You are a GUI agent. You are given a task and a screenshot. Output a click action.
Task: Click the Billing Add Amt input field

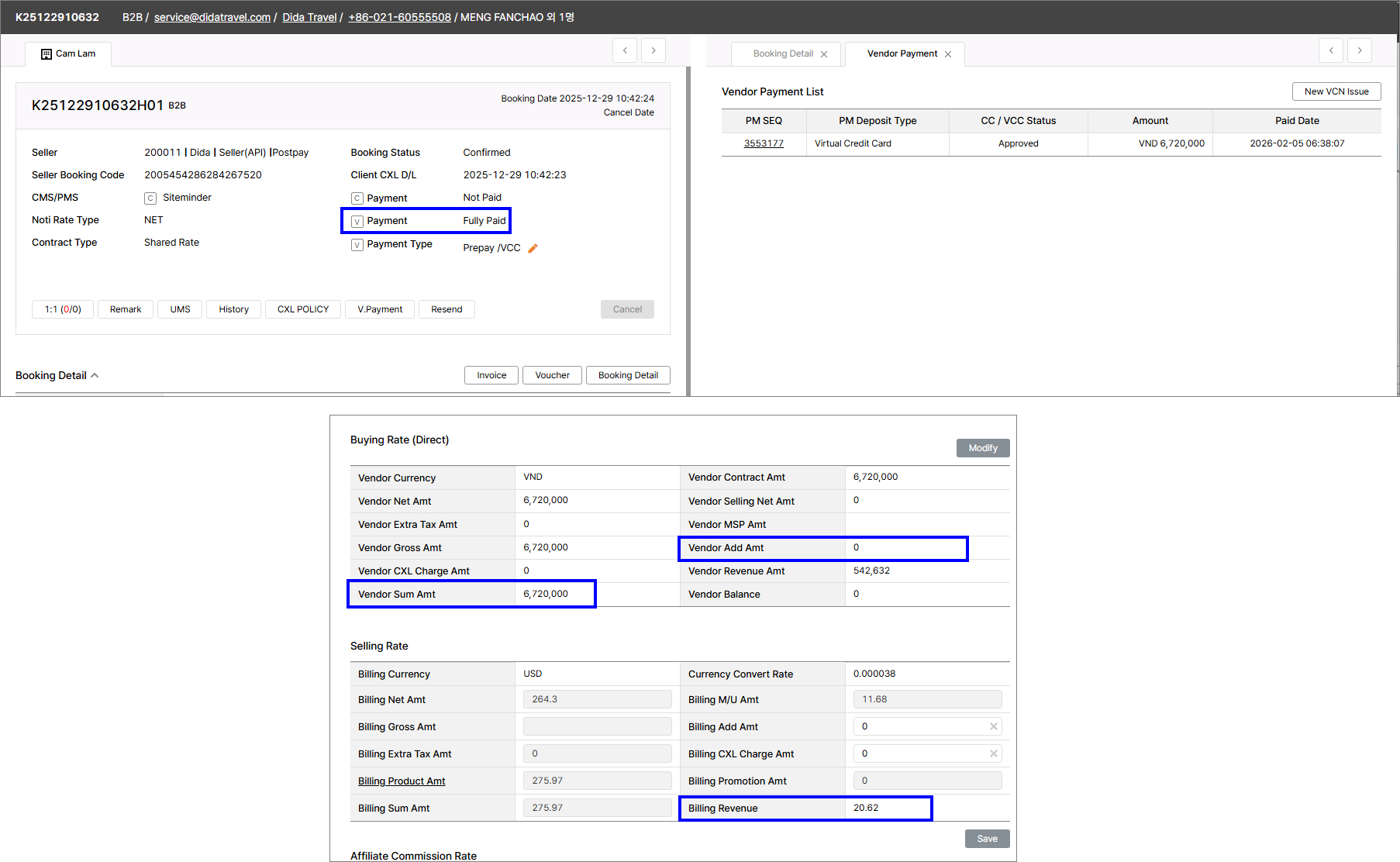coord(920,726)
